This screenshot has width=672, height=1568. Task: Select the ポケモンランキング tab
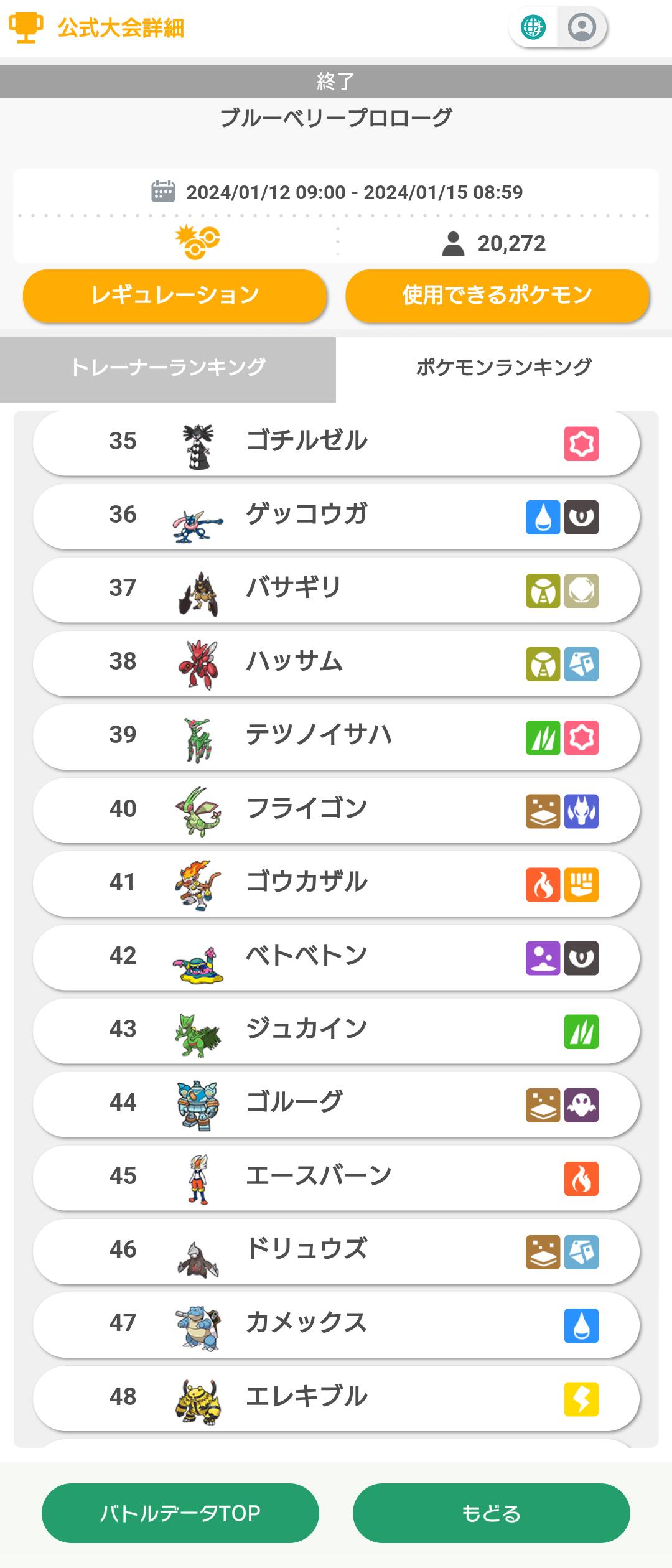[503, 368]
